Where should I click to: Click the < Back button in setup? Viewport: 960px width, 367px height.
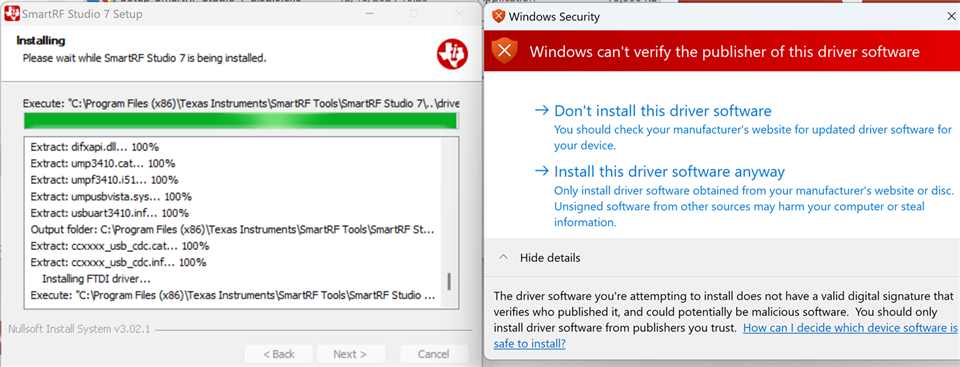[x=279, y=354]
